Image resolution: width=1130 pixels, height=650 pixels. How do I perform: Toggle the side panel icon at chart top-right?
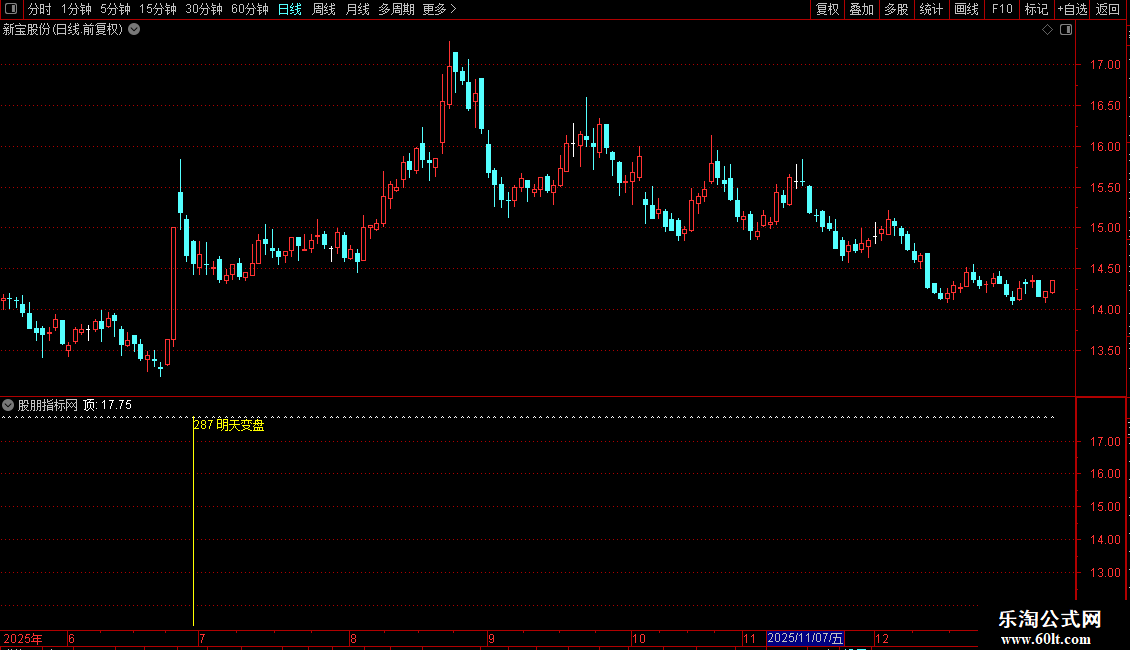(1066, 30)
